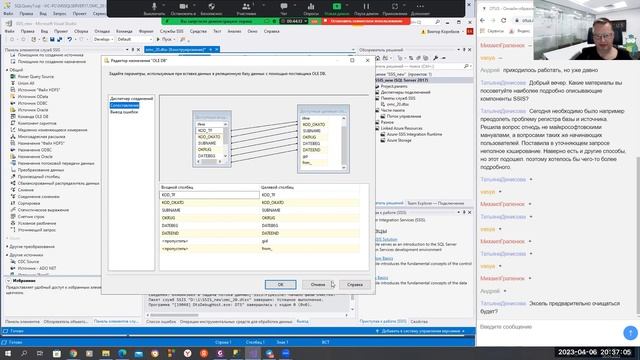
Task: Select Уточняющий запрос in toolbox
Action: pos(36,230)
